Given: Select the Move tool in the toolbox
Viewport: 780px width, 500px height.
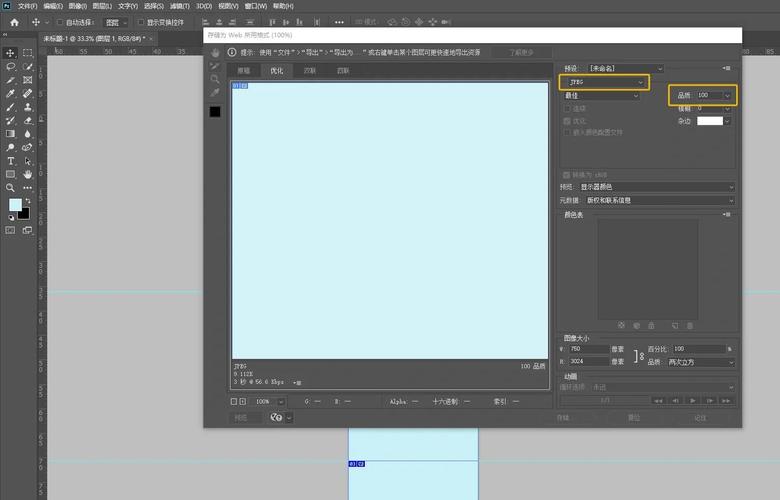Looking at the screenshot, I should [x=11, y=52].
